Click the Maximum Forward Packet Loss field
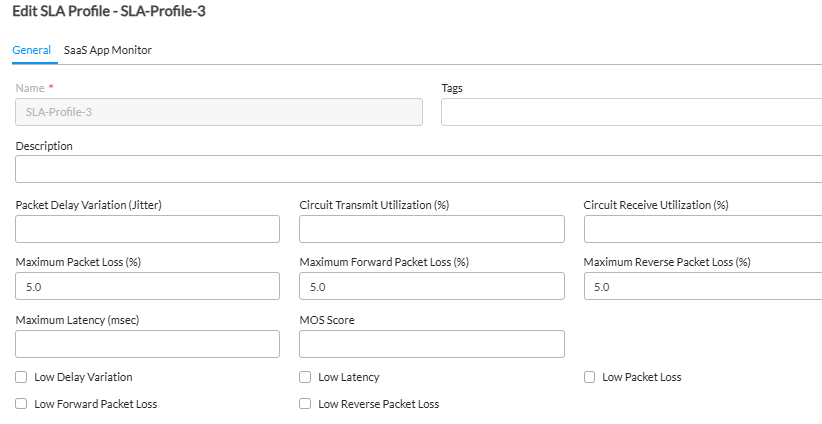Image resolution: width=822 pixels, height=424 pixels. [431, 287]
